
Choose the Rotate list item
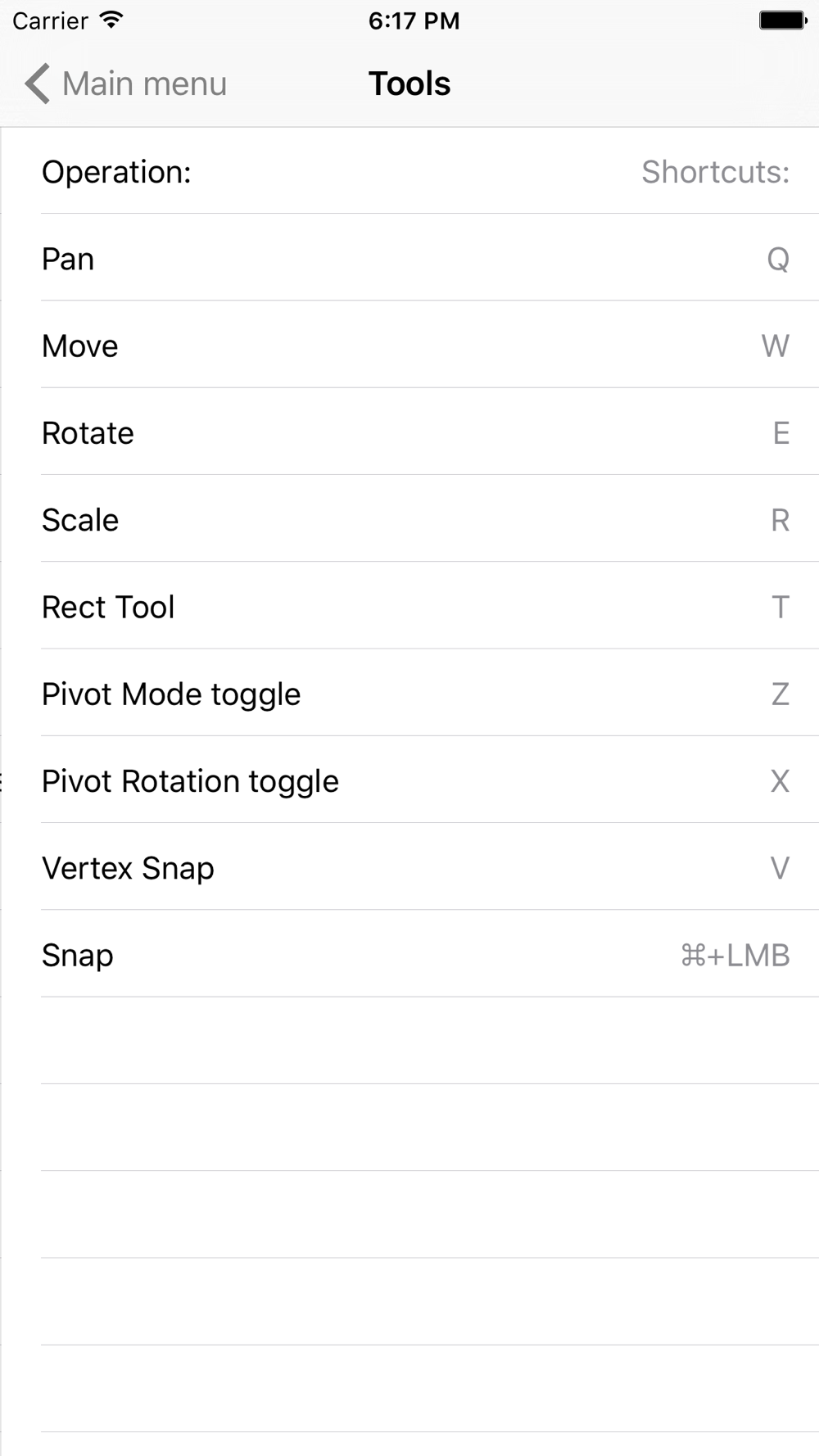(x=409, y=432)
